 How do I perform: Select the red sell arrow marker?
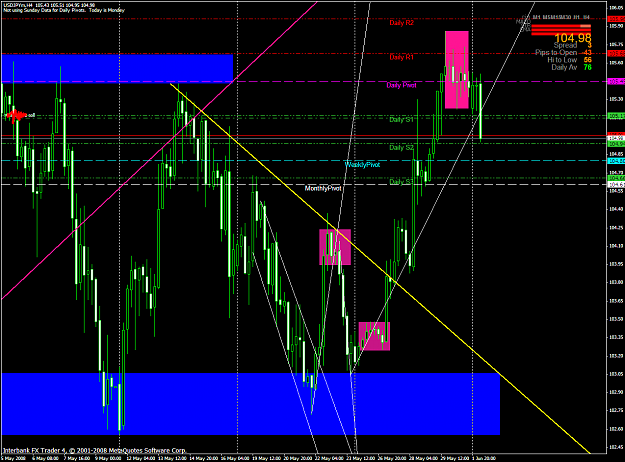(x=16, y=116)
